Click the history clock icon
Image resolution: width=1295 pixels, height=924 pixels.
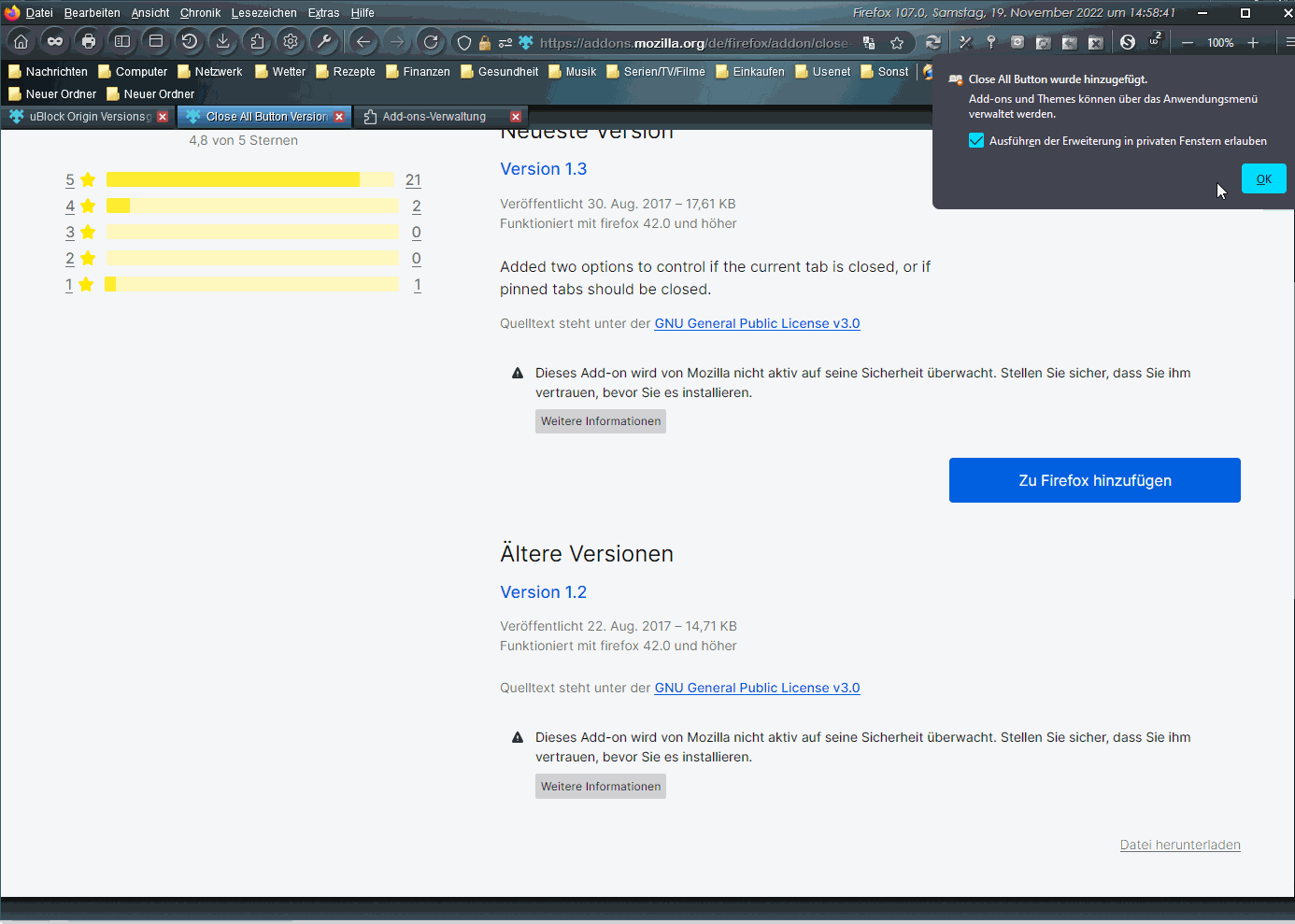190,42
